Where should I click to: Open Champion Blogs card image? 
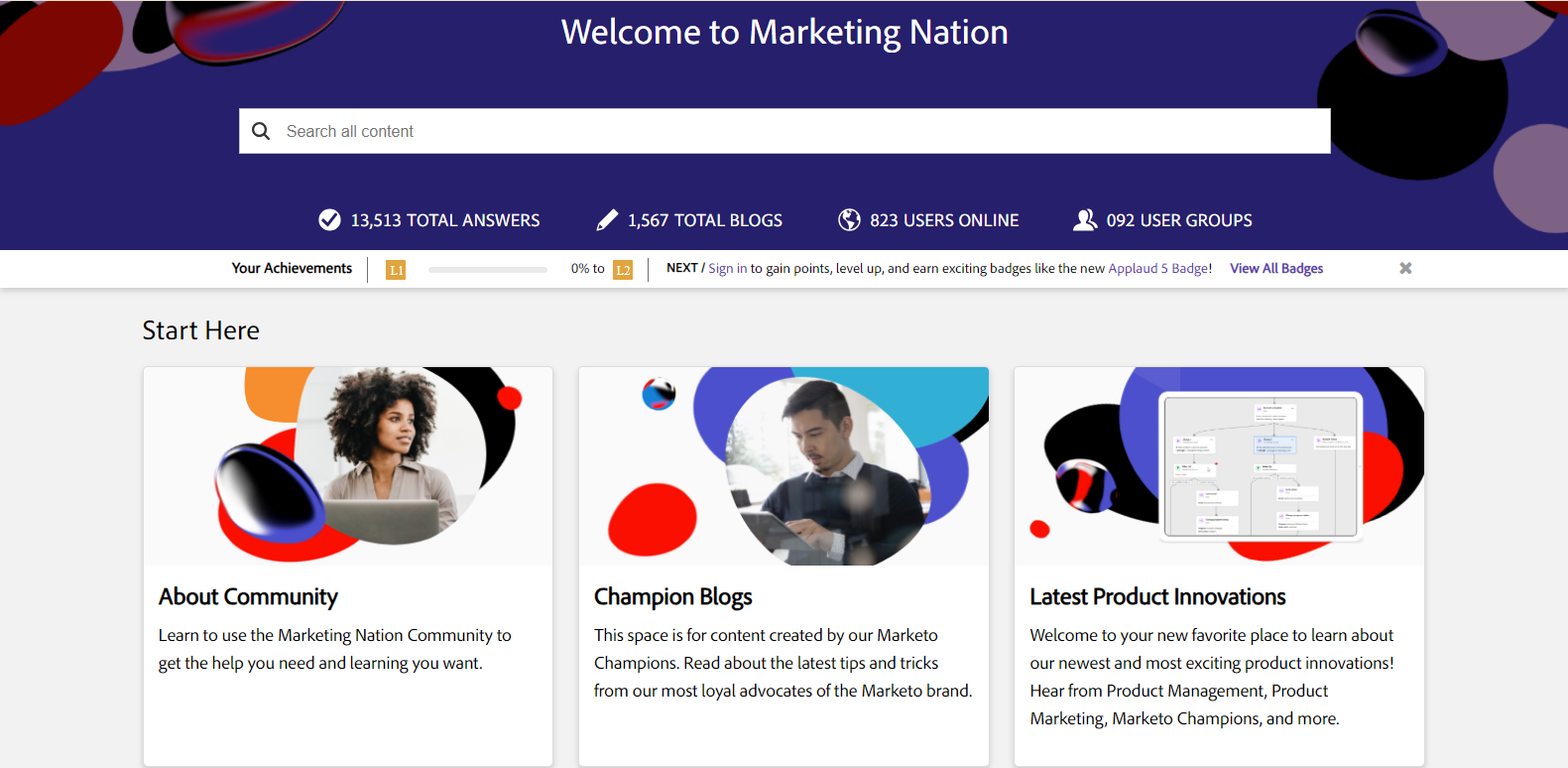[x=784, y=466]
